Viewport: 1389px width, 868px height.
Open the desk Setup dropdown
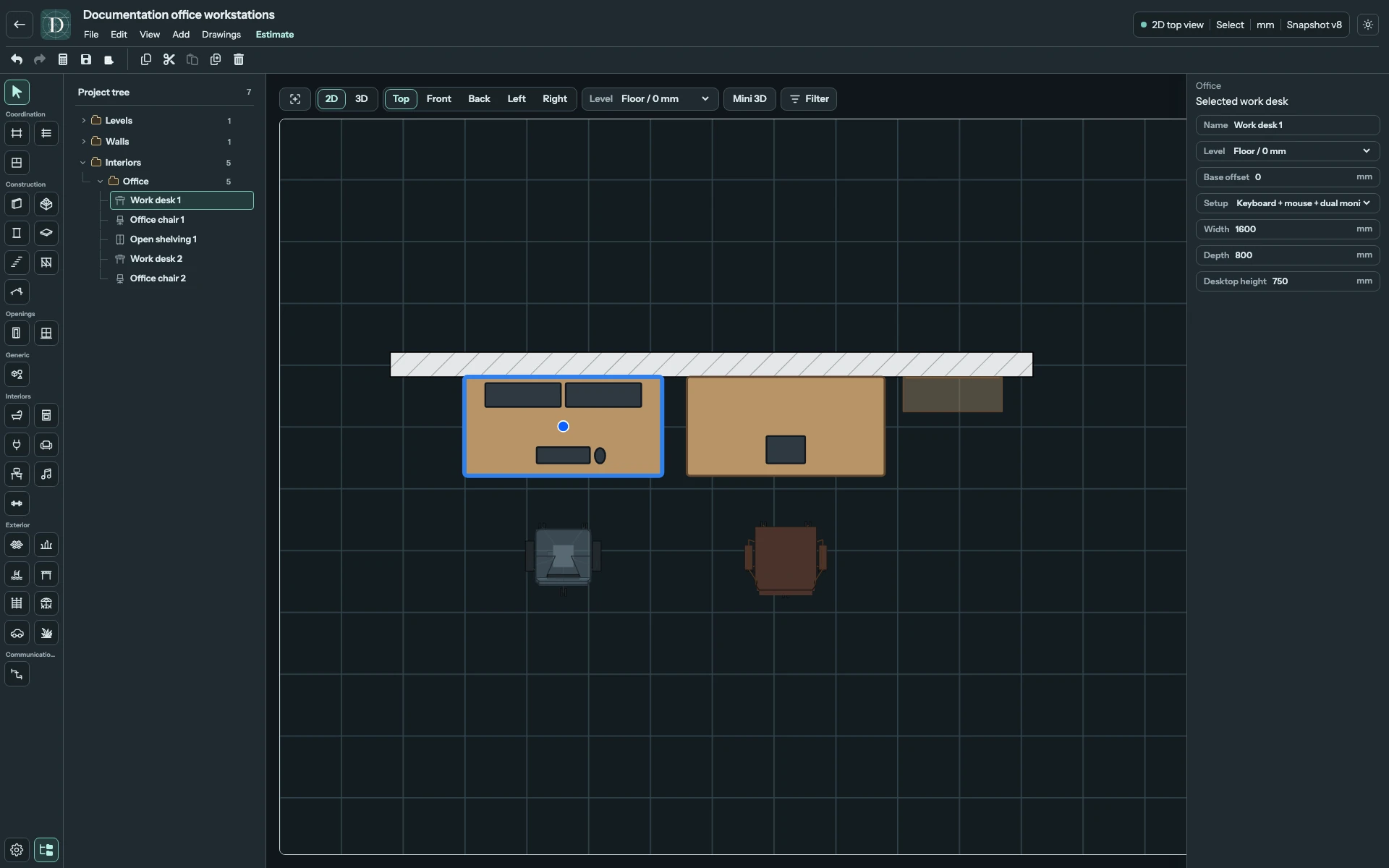1287,203
